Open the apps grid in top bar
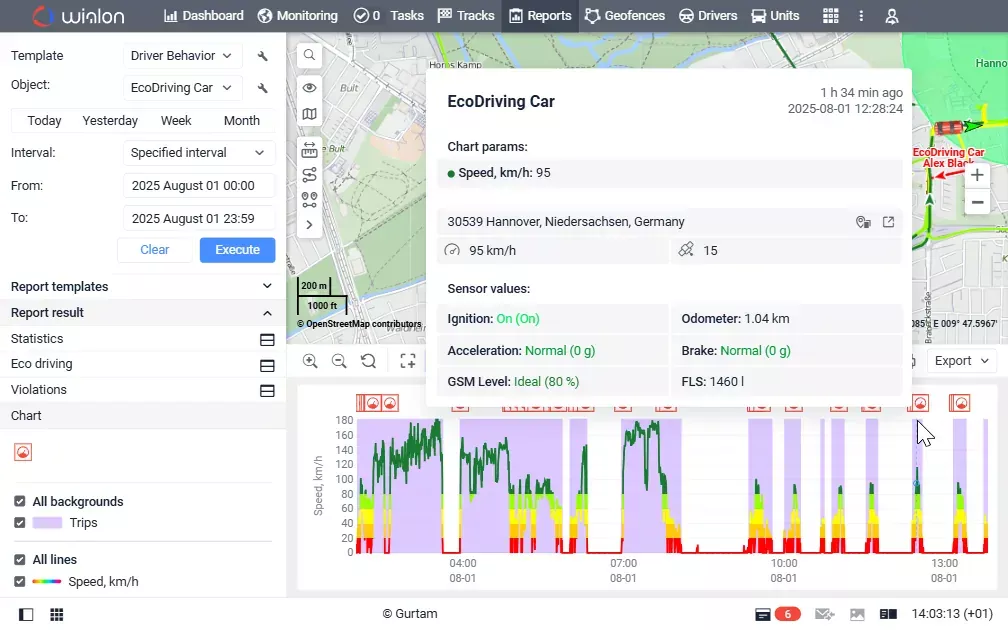Image resolution: width=1008 pixels, height=630 pixels. point(831,16)
